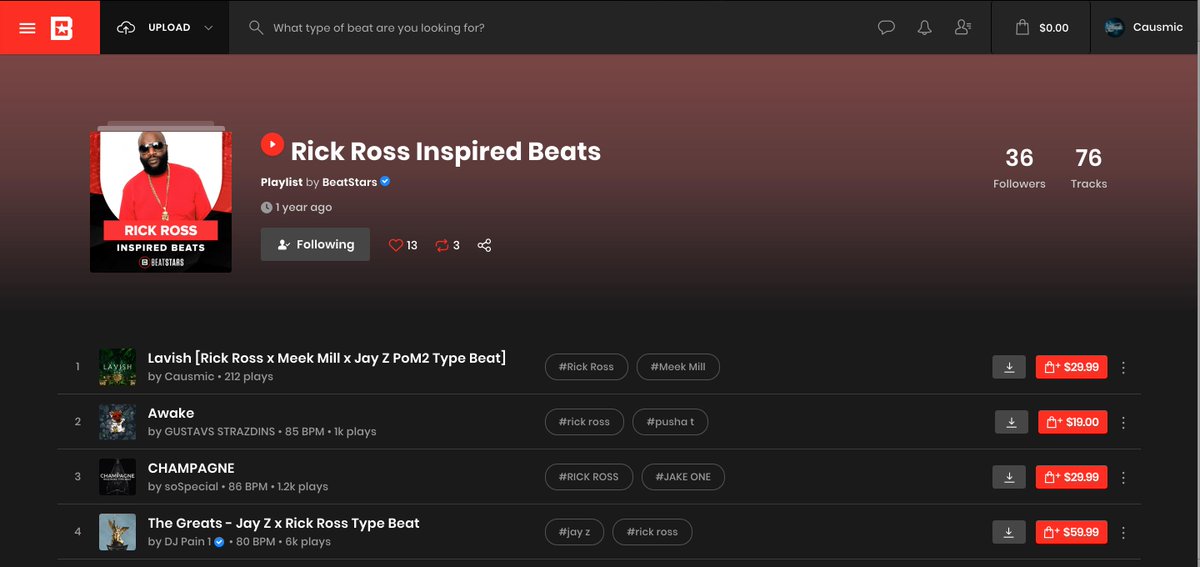Select the #Rick Ross tag on Lavish
This screenshot has height=567, width=1200.
[x=587, y=367]
